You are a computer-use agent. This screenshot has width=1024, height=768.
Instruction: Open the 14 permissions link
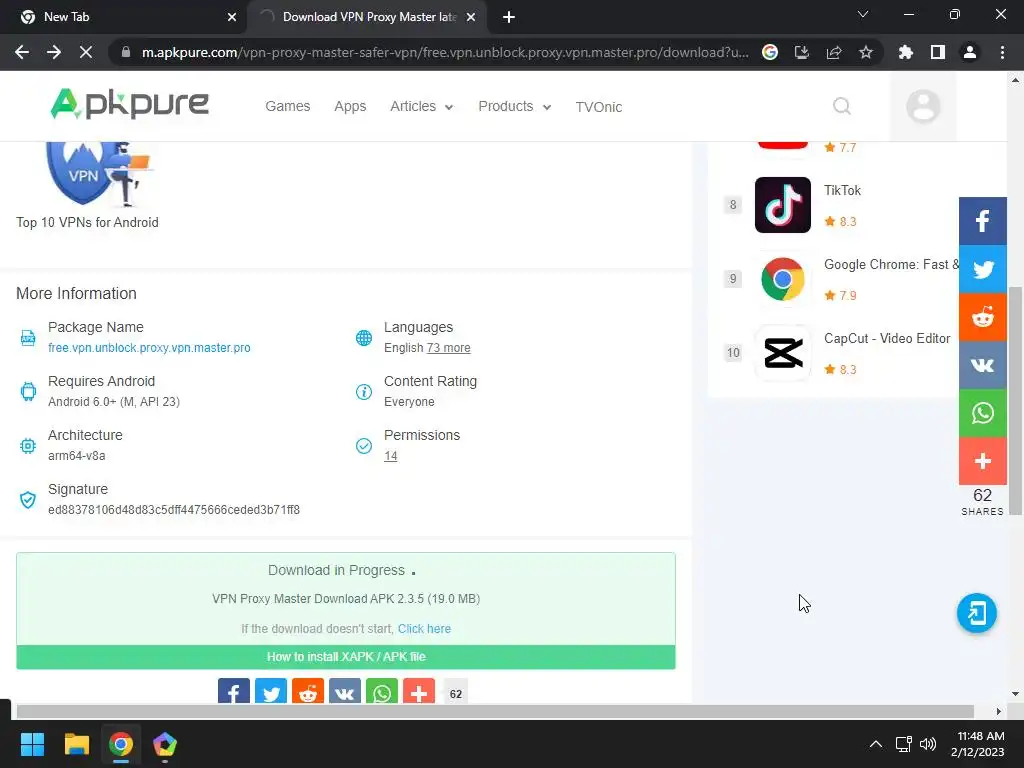(391, 456)
